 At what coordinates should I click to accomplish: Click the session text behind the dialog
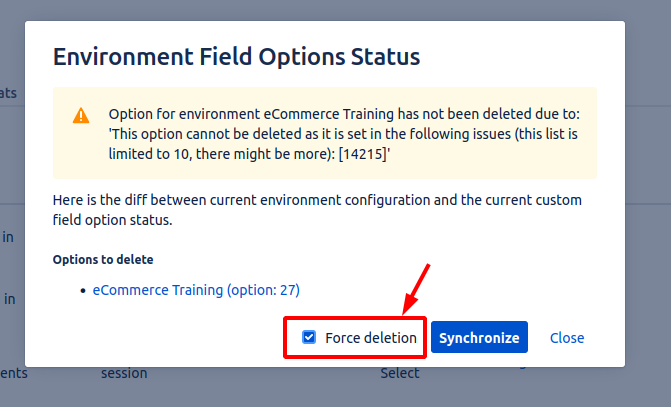(124, 373)
